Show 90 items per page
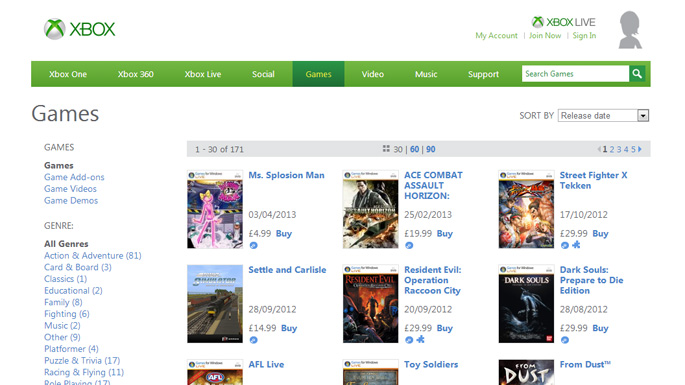This screenshot has width=685, height=385. (x=431, y=149)
